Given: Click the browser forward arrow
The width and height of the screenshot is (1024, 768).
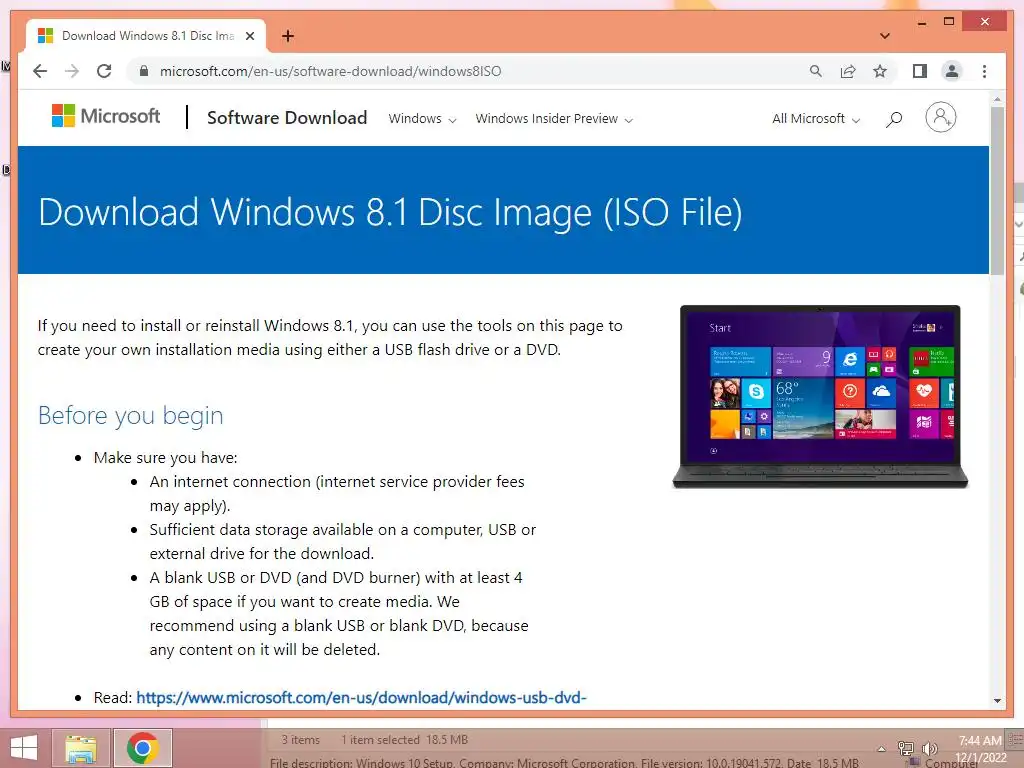Looking at the screenshot, I should tap(72, 71).
